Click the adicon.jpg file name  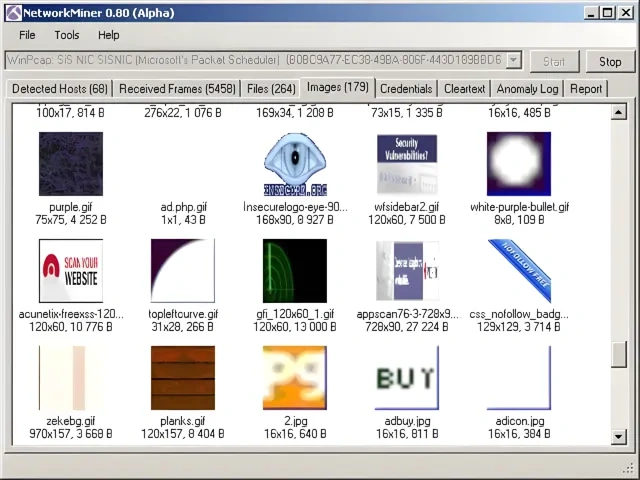pos(519,421)
